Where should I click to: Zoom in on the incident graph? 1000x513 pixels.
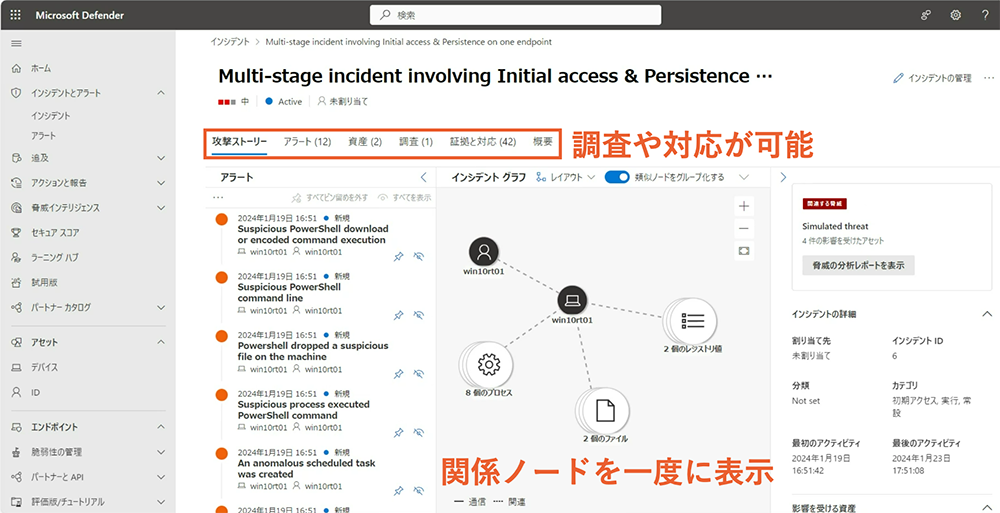click(x=744, y=206)
